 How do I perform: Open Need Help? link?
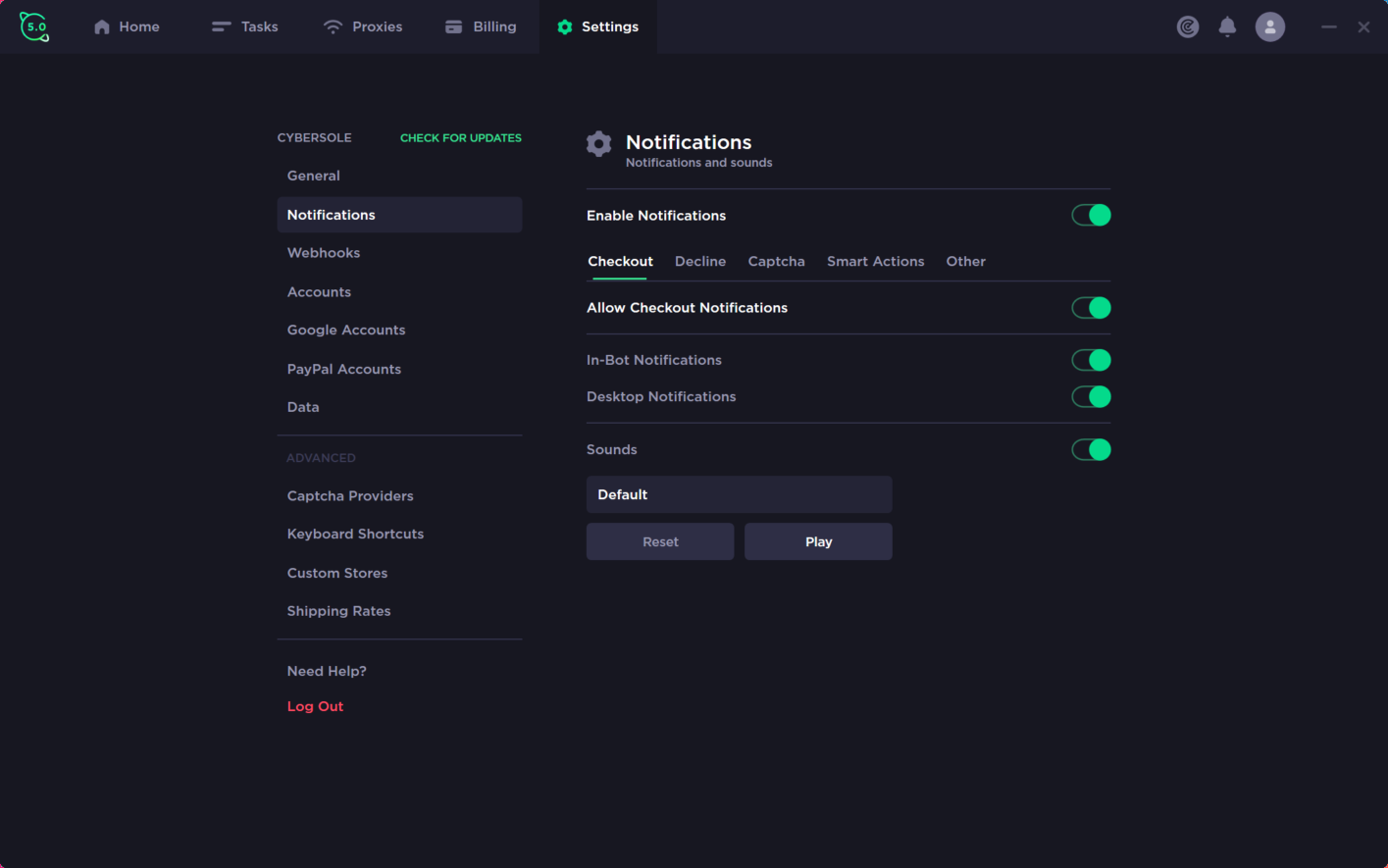(327, 671)
